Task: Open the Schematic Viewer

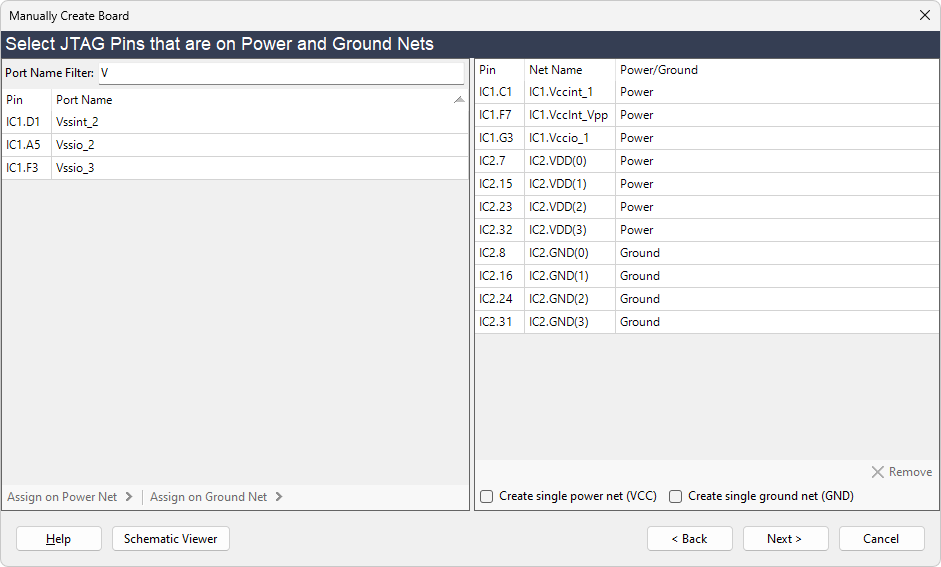Action: (x=171, y=539)
